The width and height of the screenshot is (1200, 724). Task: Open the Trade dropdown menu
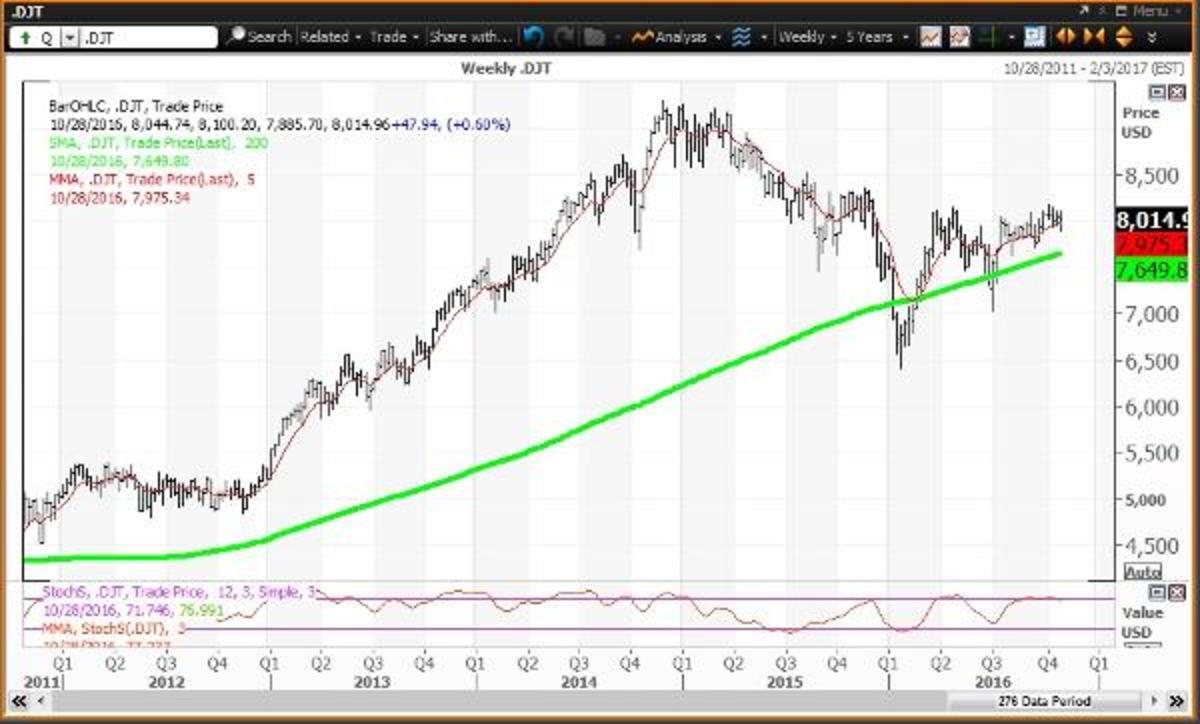click(393, 37)
